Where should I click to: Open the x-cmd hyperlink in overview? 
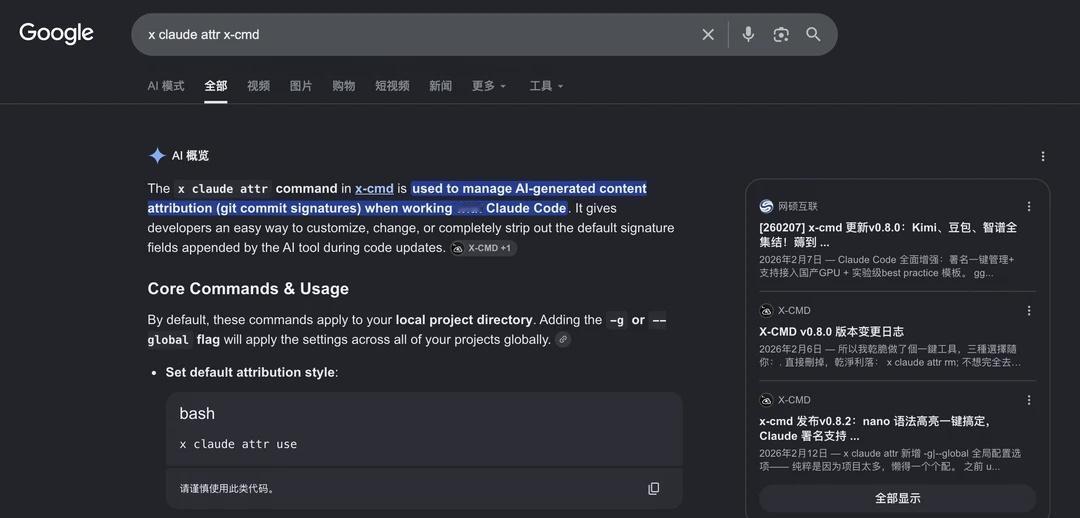(374, 189)
